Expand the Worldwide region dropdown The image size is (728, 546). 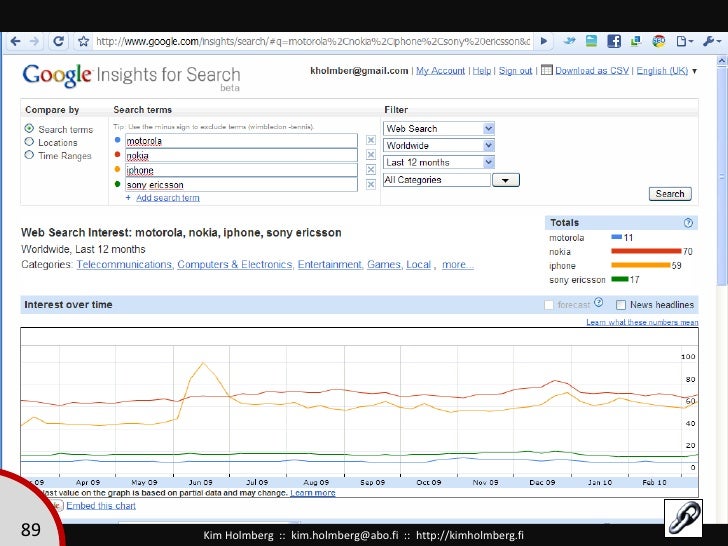[439, 146]
